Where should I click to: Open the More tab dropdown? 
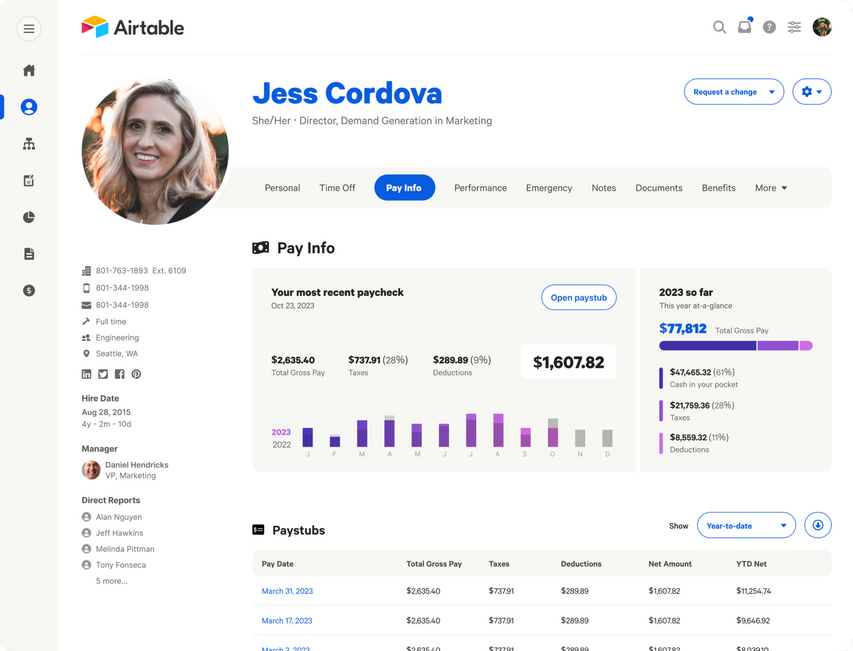770,188
